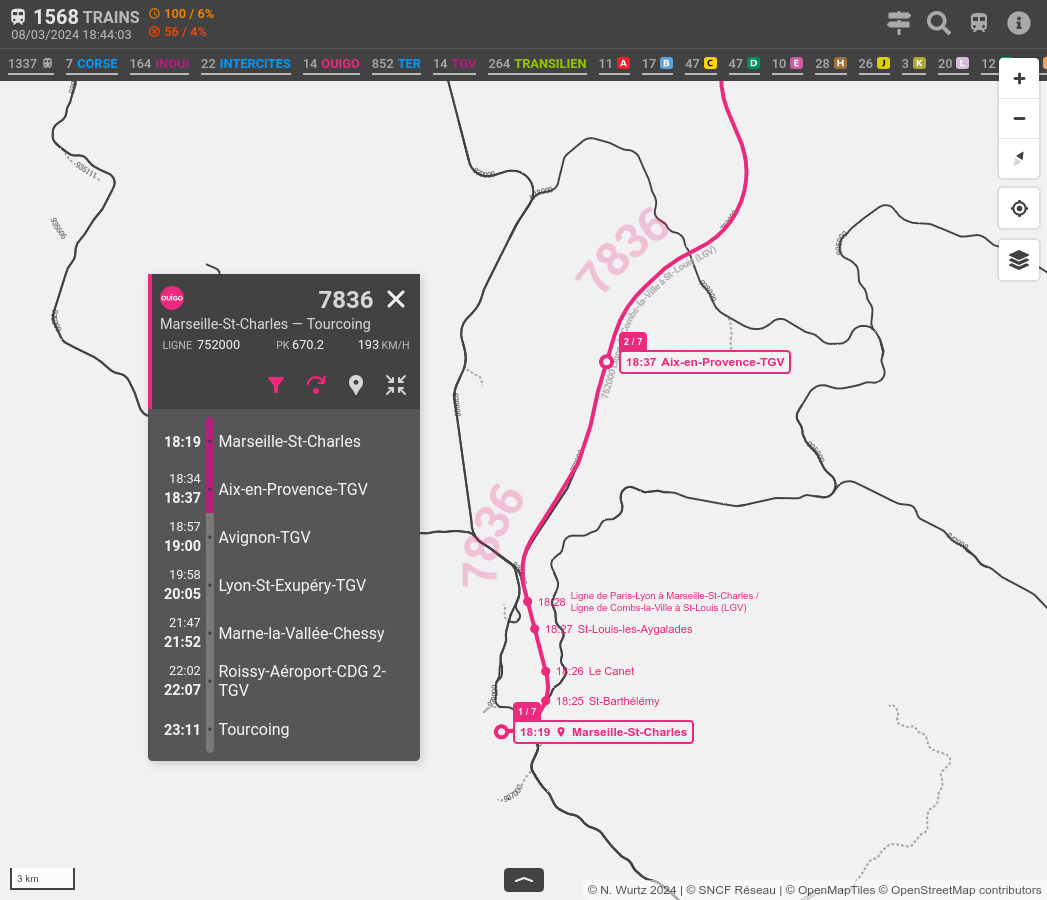Close the train 7836 panel
This screenshot has width=1047, height=900.
tap(396, 299)
